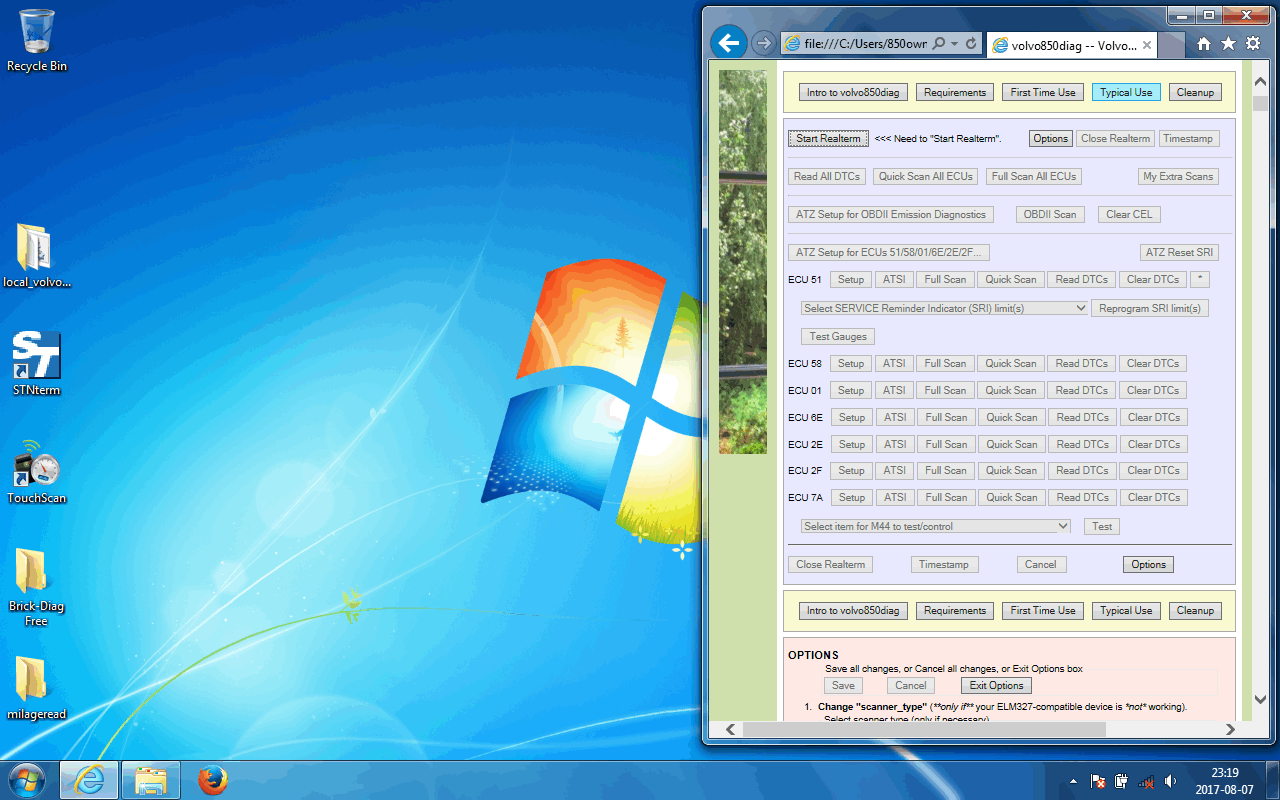Open the browser Home icon
Viewport: 1280px width, 800px height.
coord(1204,44)
